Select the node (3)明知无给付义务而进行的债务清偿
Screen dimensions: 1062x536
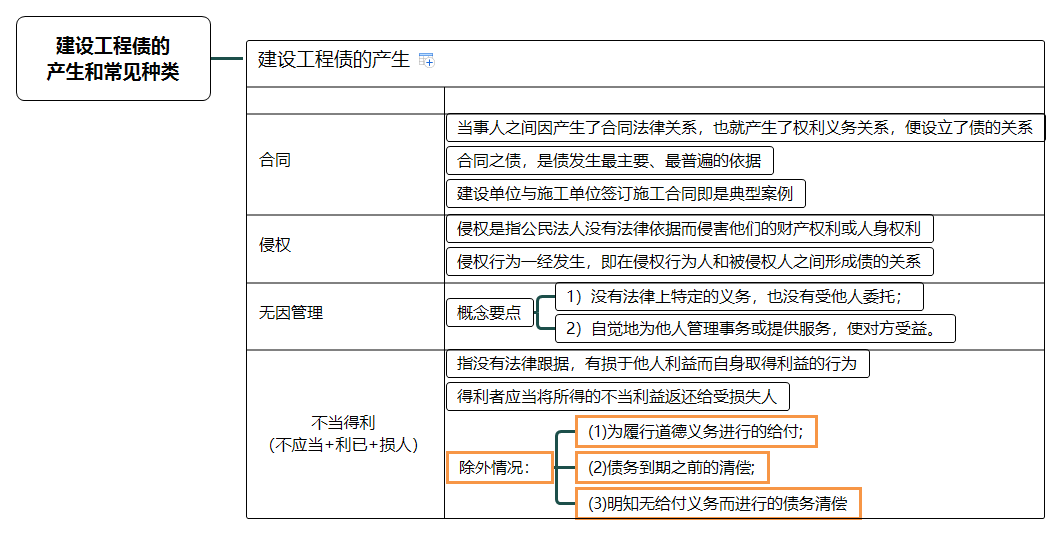pos(717,503)
